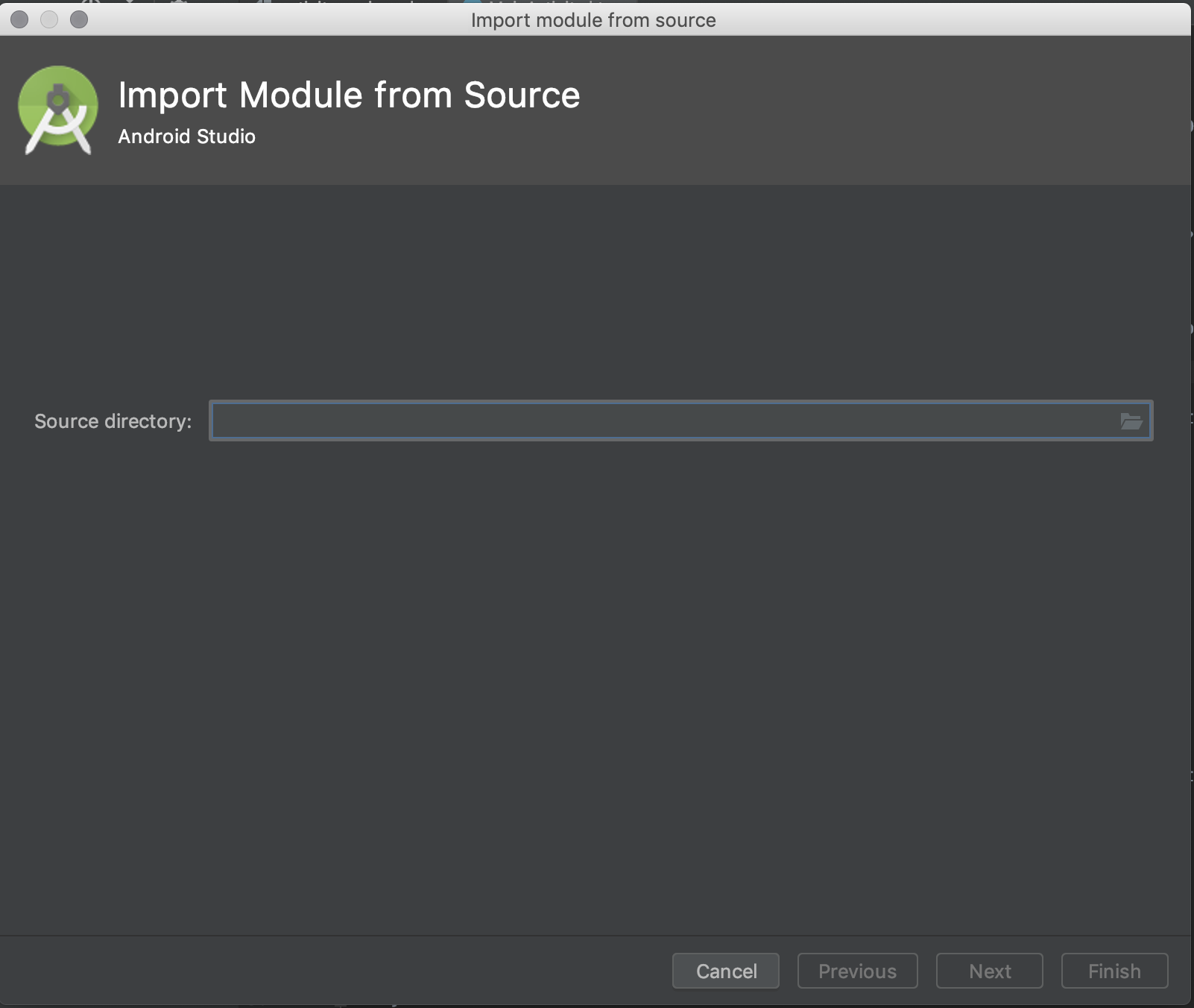Click the 'Android Studio' subtitle text
Screen dimensions: 1194x1008
(187, 136)
